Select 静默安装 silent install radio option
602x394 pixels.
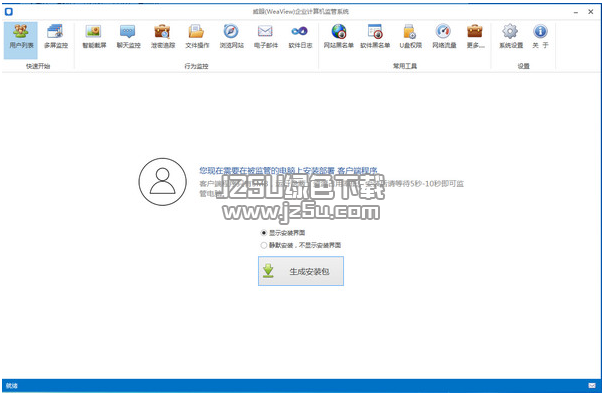click(x=301, y=245)
